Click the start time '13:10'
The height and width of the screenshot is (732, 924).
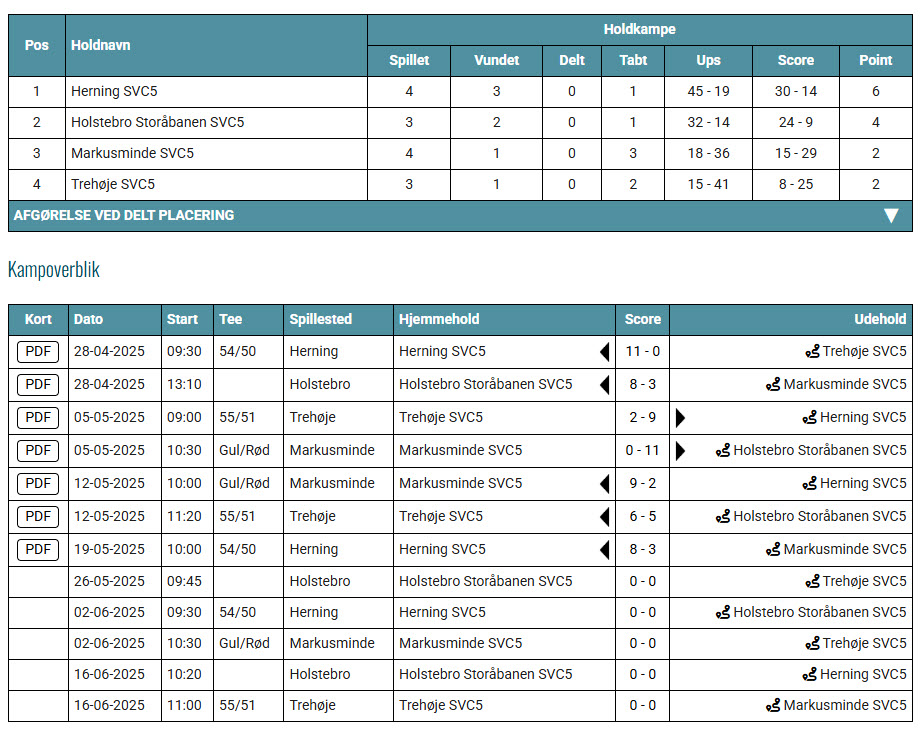tap(184, 385)
